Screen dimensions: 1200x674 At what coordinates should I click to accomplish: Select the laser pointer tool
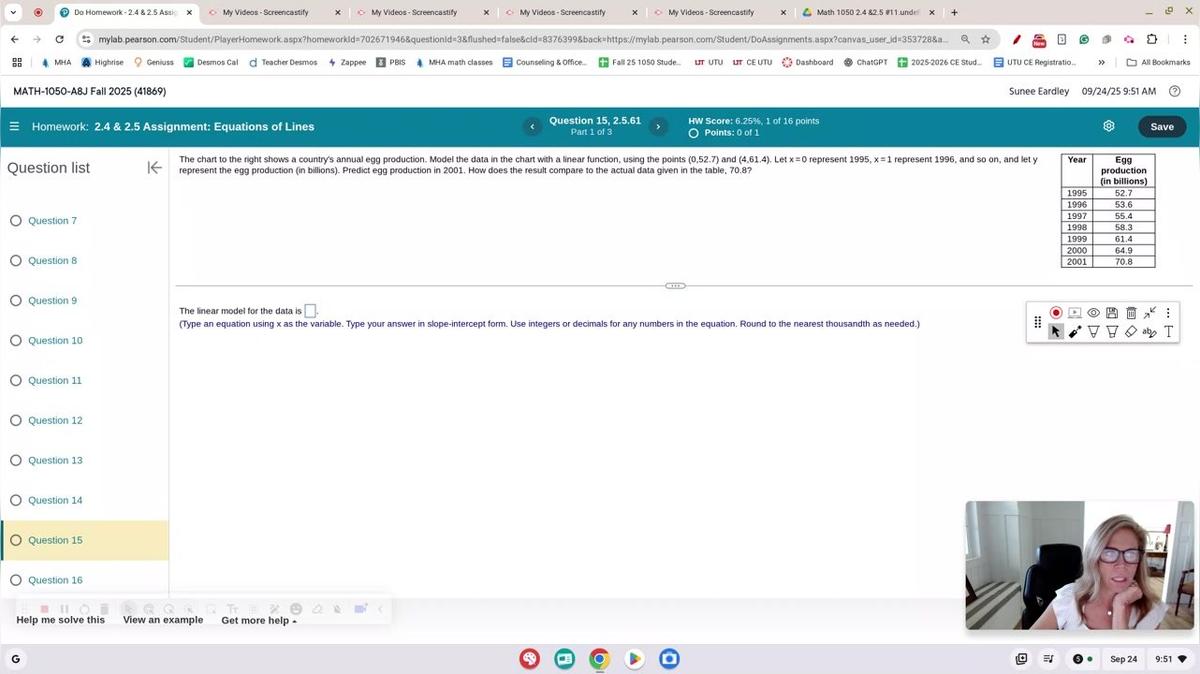pyautogui.click(x=1075, y=331)
